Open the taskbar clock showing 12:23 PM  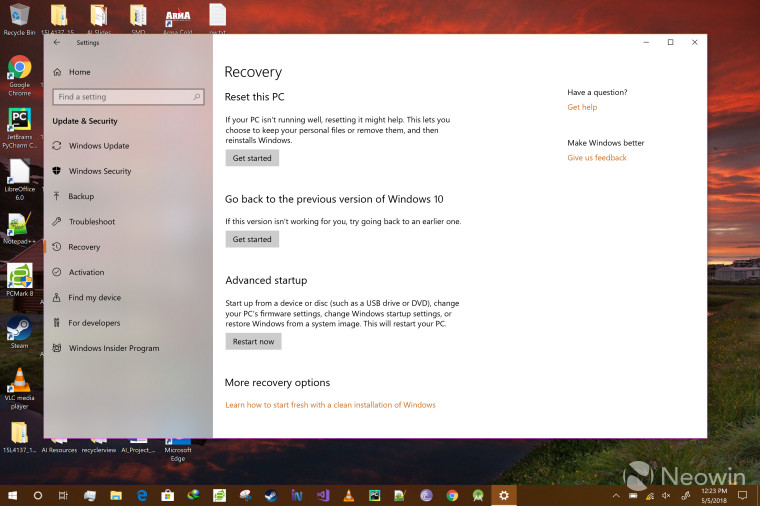(714, 495)
